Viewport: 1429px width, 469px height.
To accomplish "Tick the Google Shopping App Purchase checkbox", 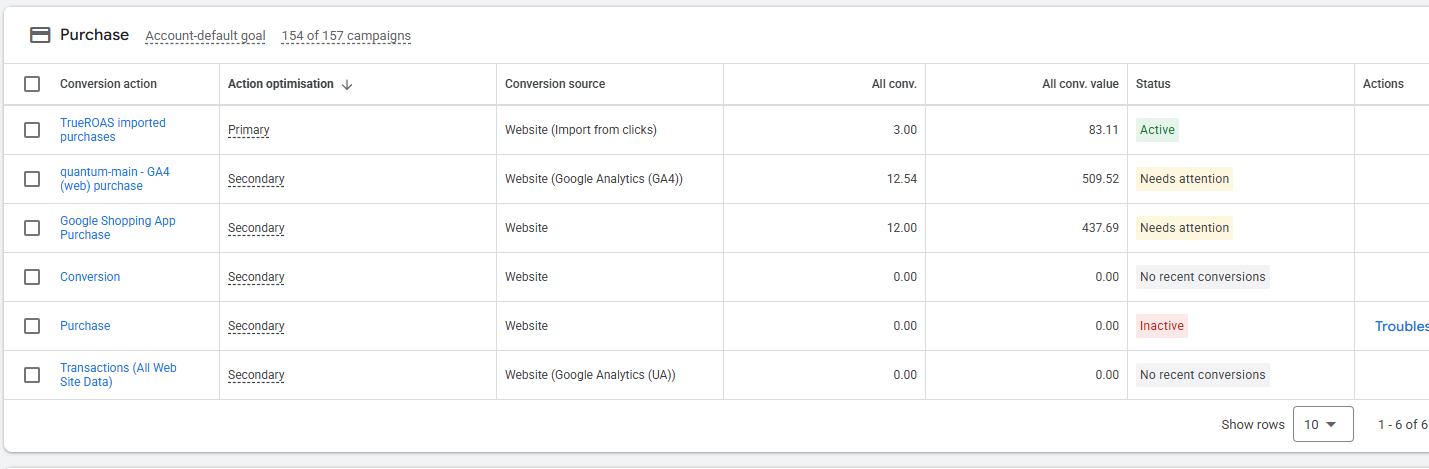I will pos(32,228).
